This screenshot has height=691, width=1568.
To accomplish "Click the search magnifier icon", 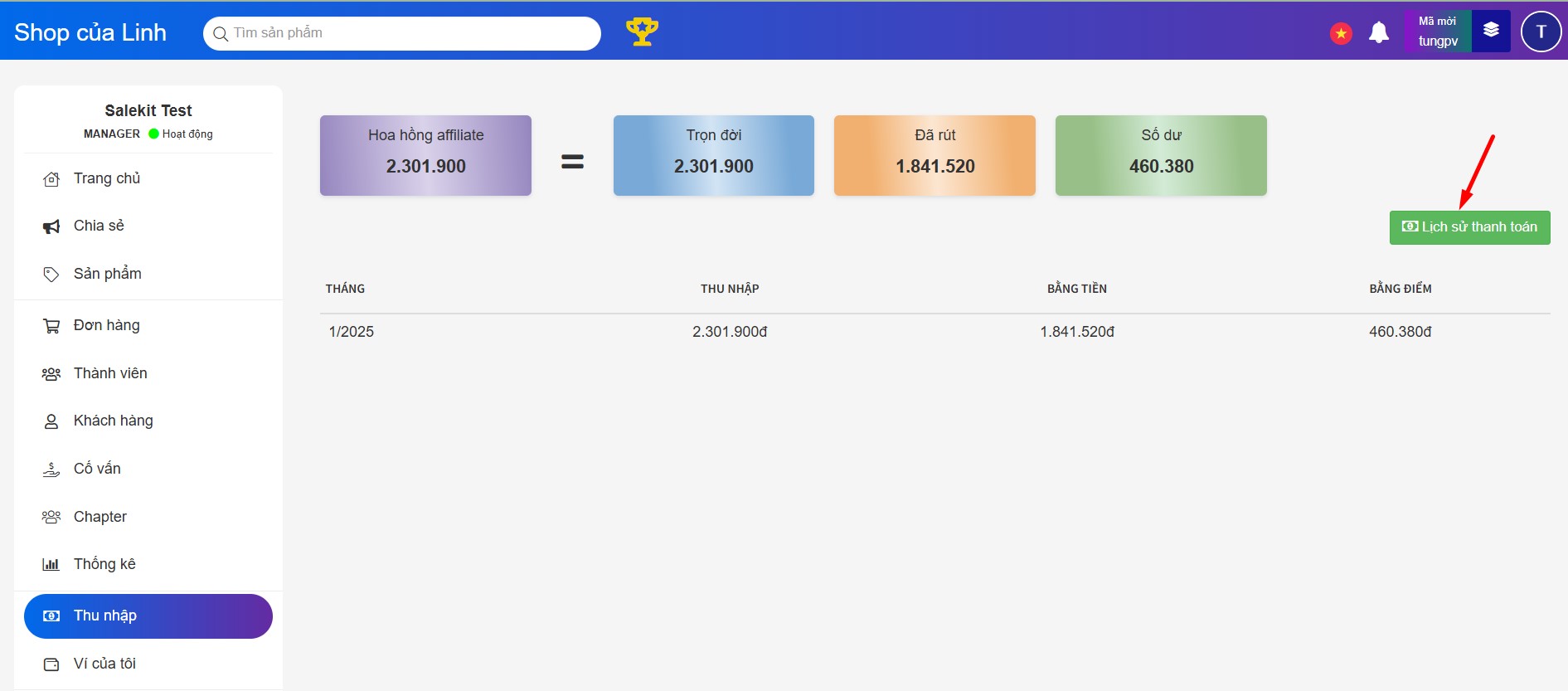I will (x=221, y=34).
